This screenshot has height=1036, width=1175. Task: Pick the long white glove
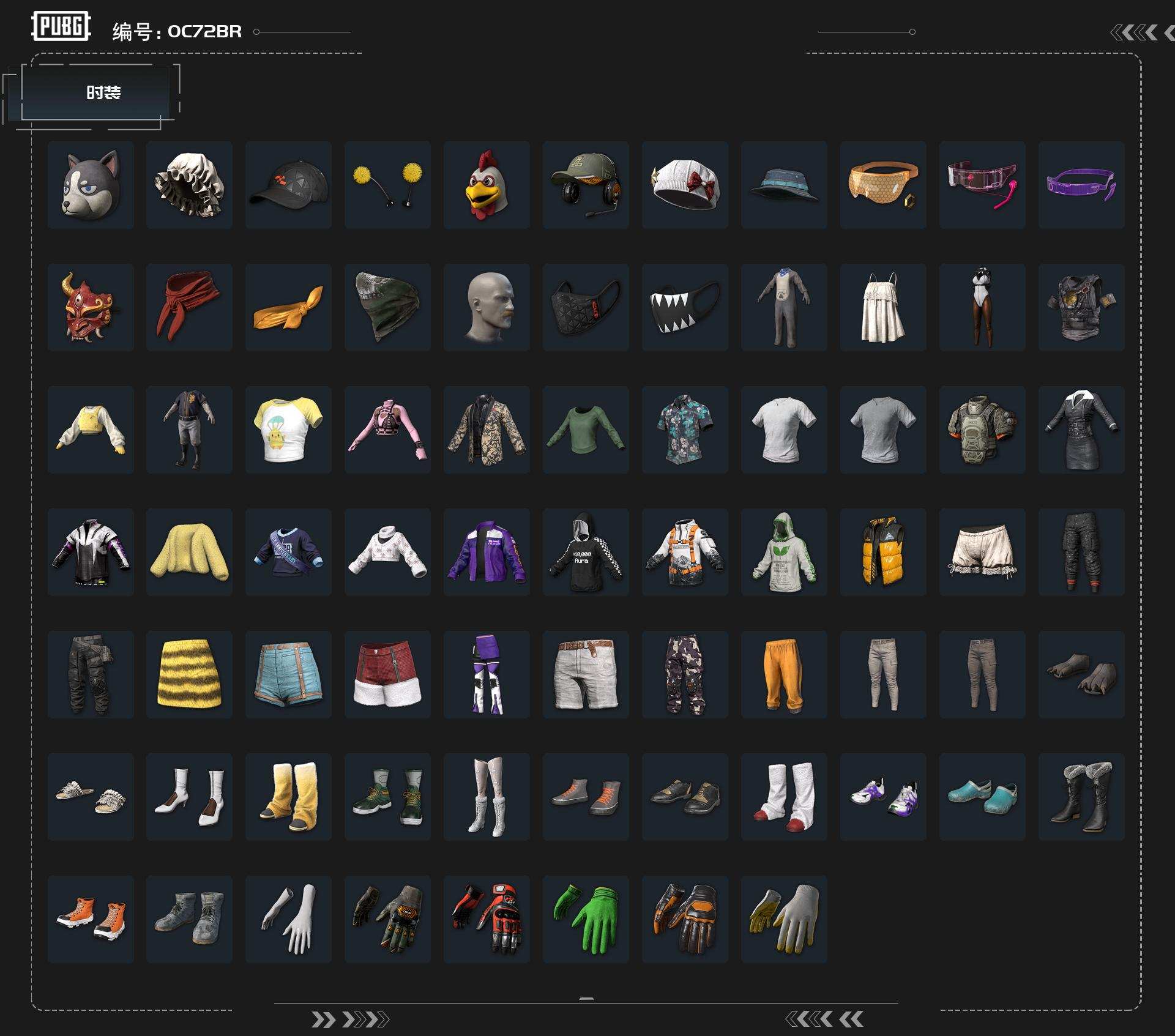(288, 919)
